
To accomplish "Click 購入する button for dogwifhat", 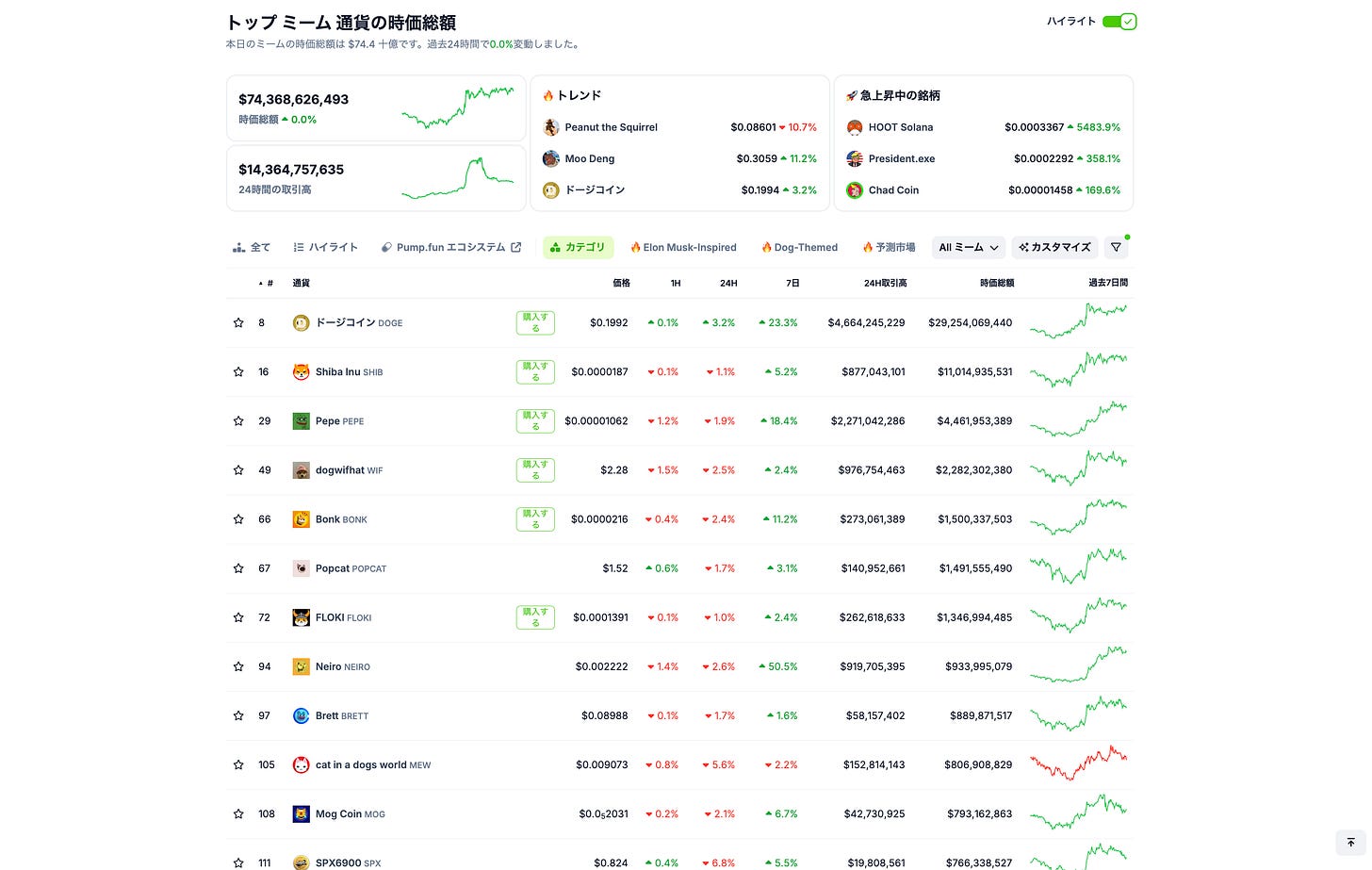I will pos(535,470).
